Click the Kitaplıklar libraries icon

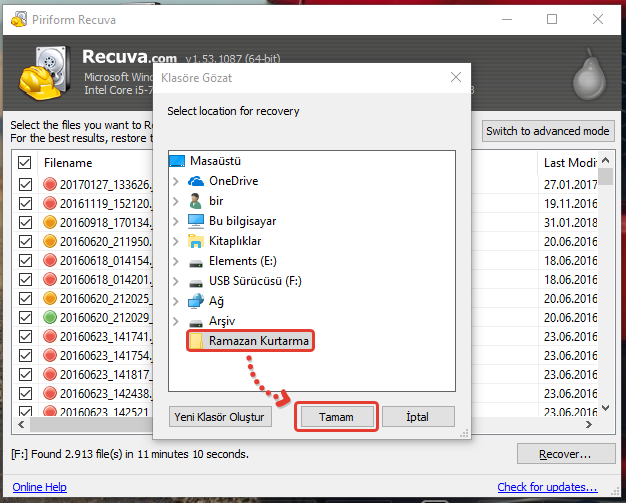(195, 241)
